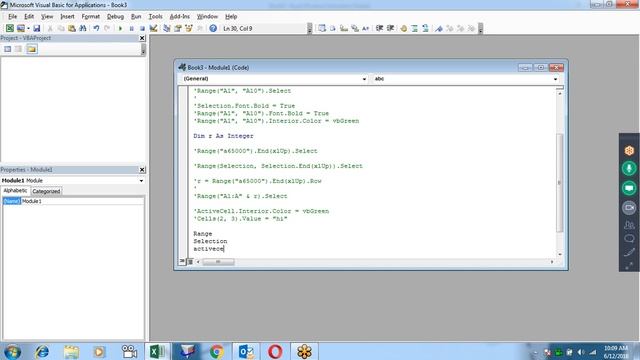
Task: Open the Run menu
Action: click(136, 16)
